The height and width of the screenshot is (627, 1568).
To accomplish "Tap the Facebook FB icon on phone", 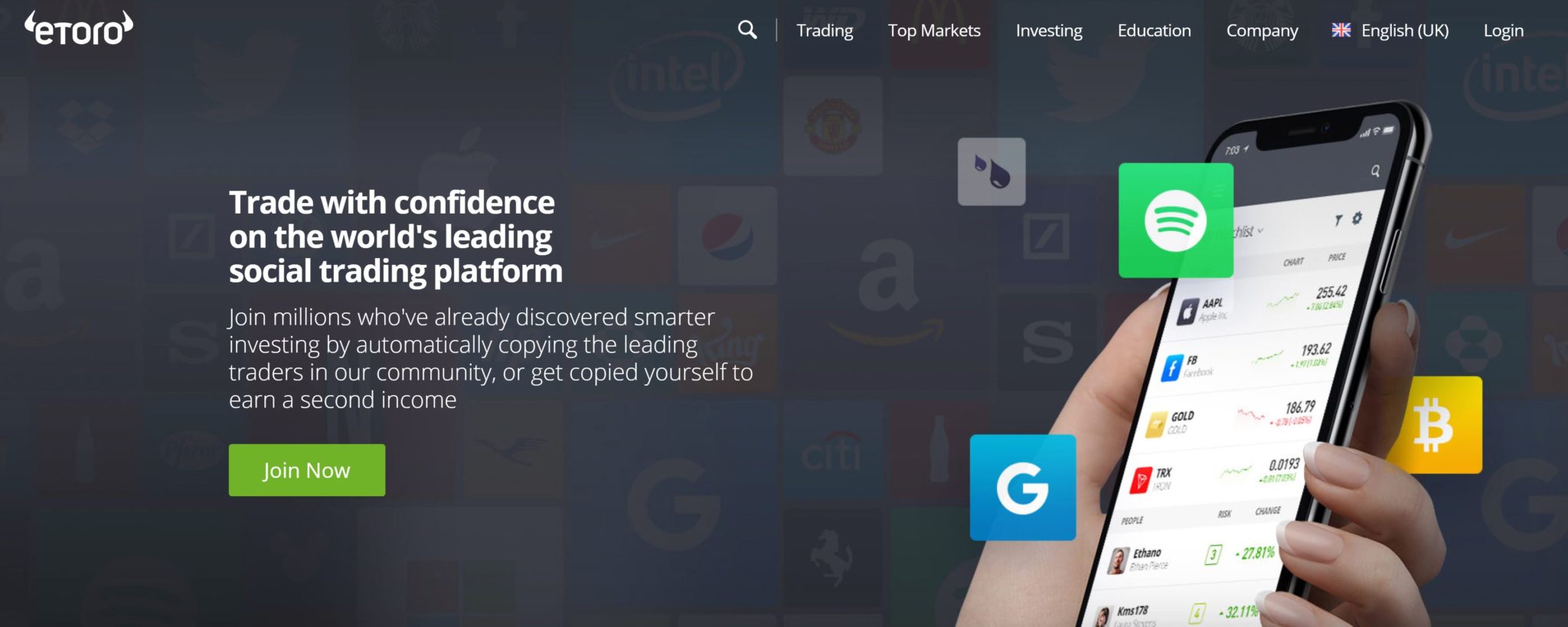I will [x=1171, y=367].
